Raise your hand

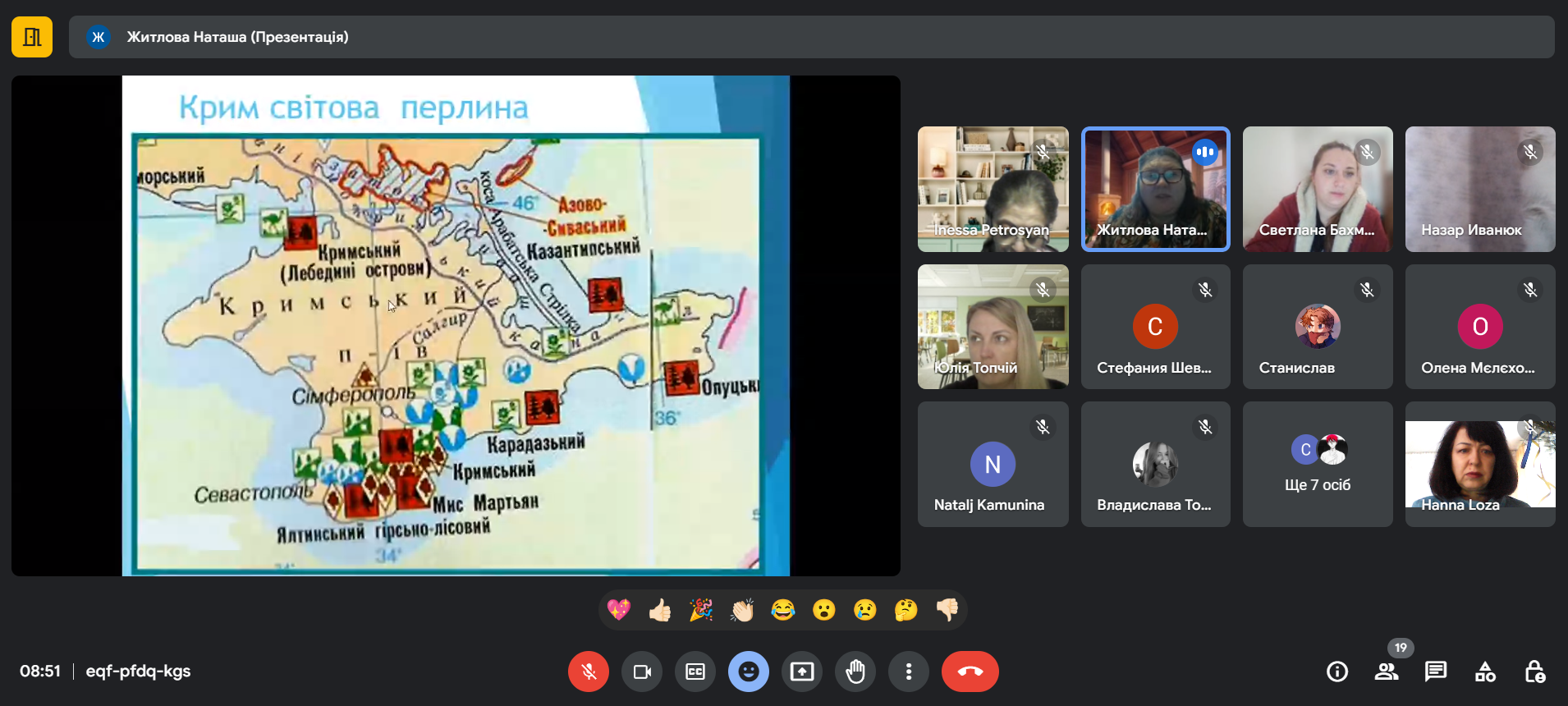point(855,672)
